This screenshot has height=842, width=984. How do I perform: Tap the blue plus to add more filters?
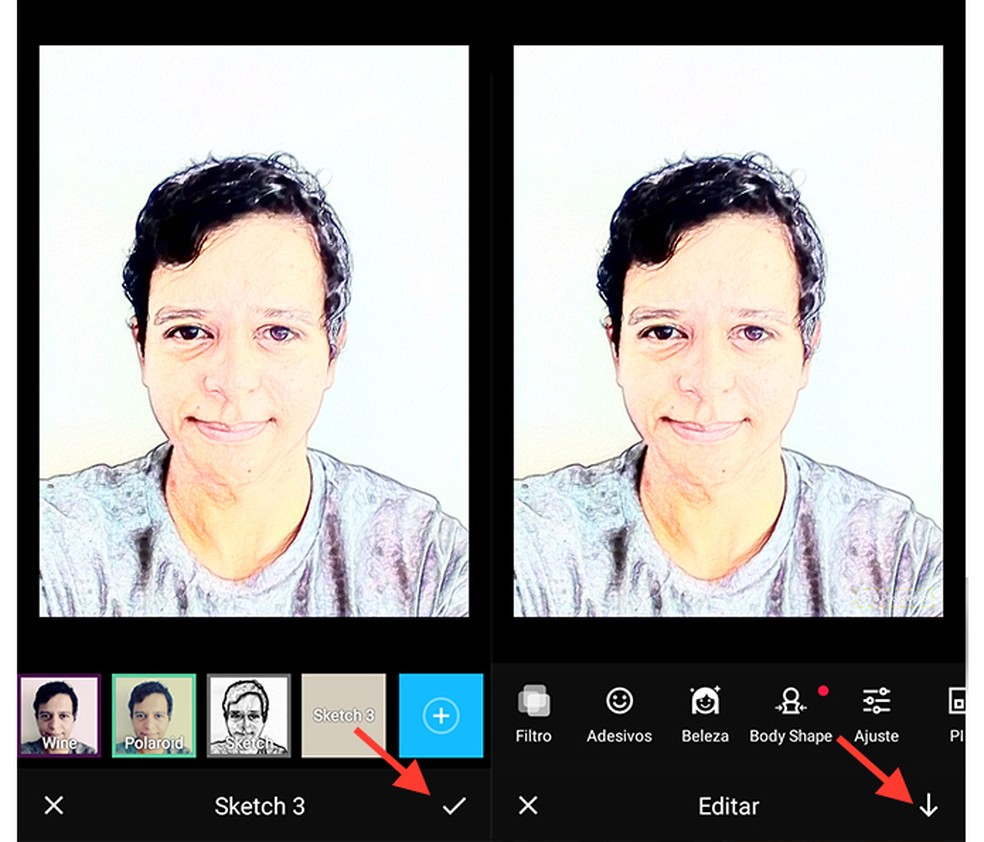440,716
